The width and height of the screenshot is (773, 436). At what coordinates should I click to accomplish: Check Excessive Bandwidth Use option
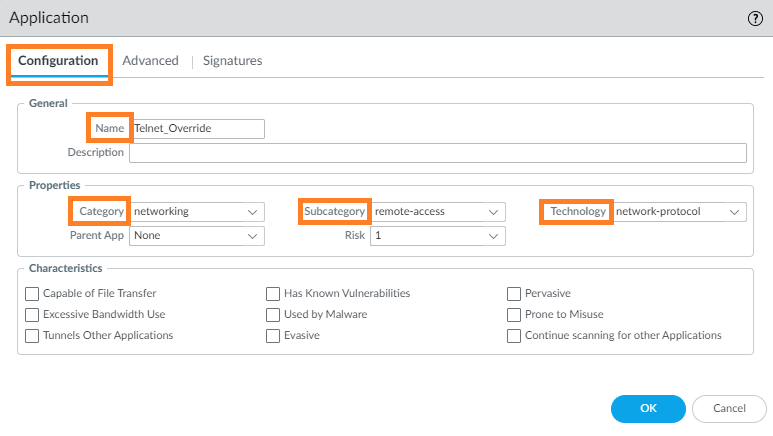(33, 315)
